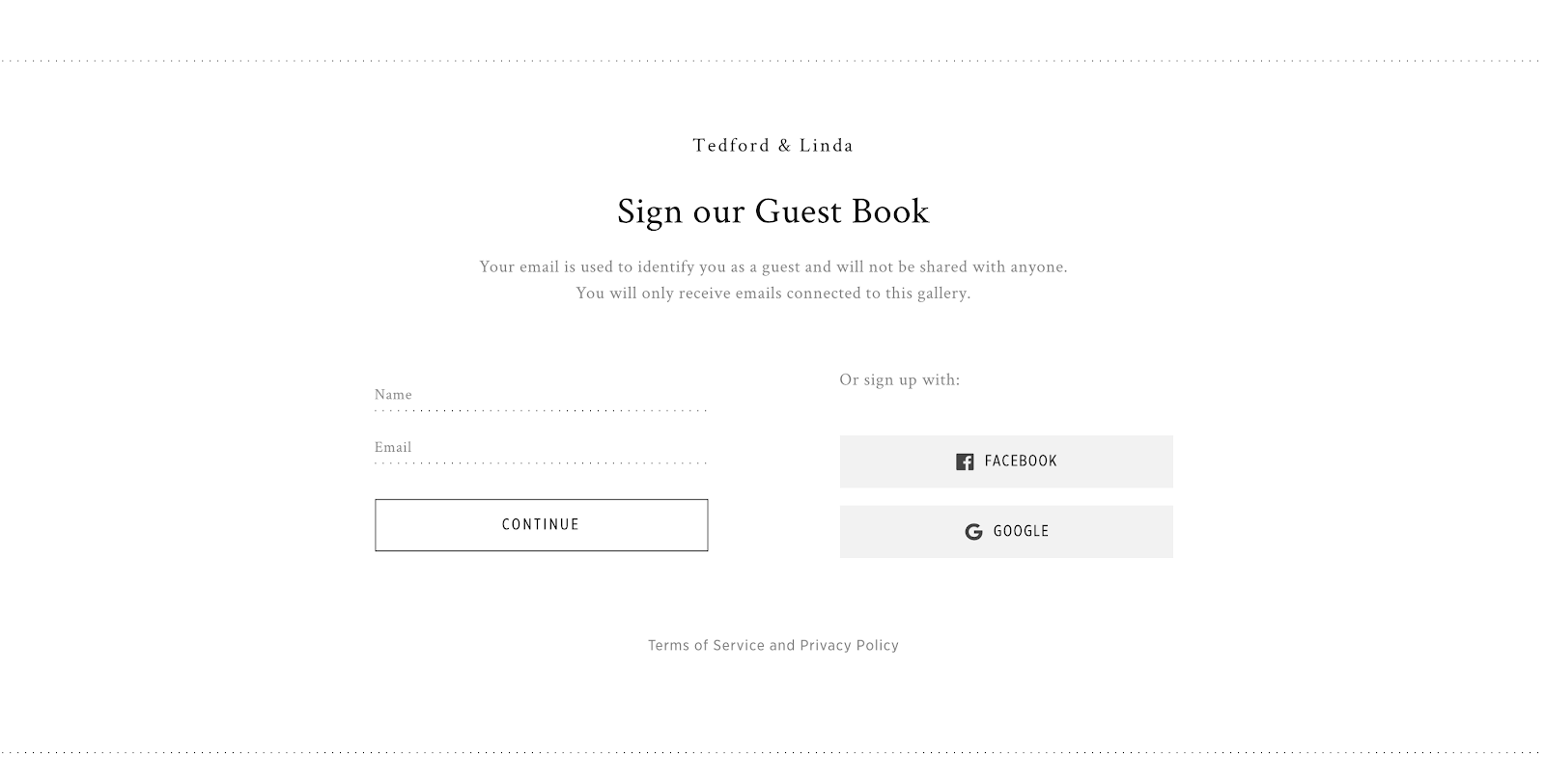Click the "only receive emails" gallery notice line
The height and width of the screenshot is (784, 1545).
tap(772, 293)
